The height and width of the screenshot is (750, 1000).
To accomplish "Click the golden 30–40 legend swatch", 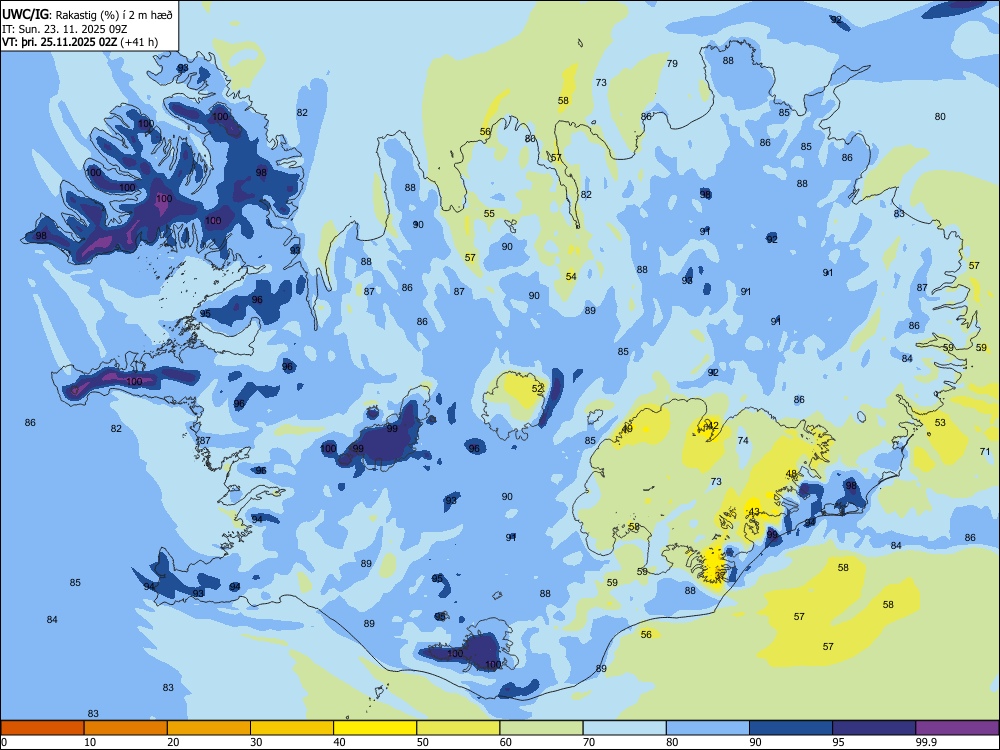I will tap(292, 728).
